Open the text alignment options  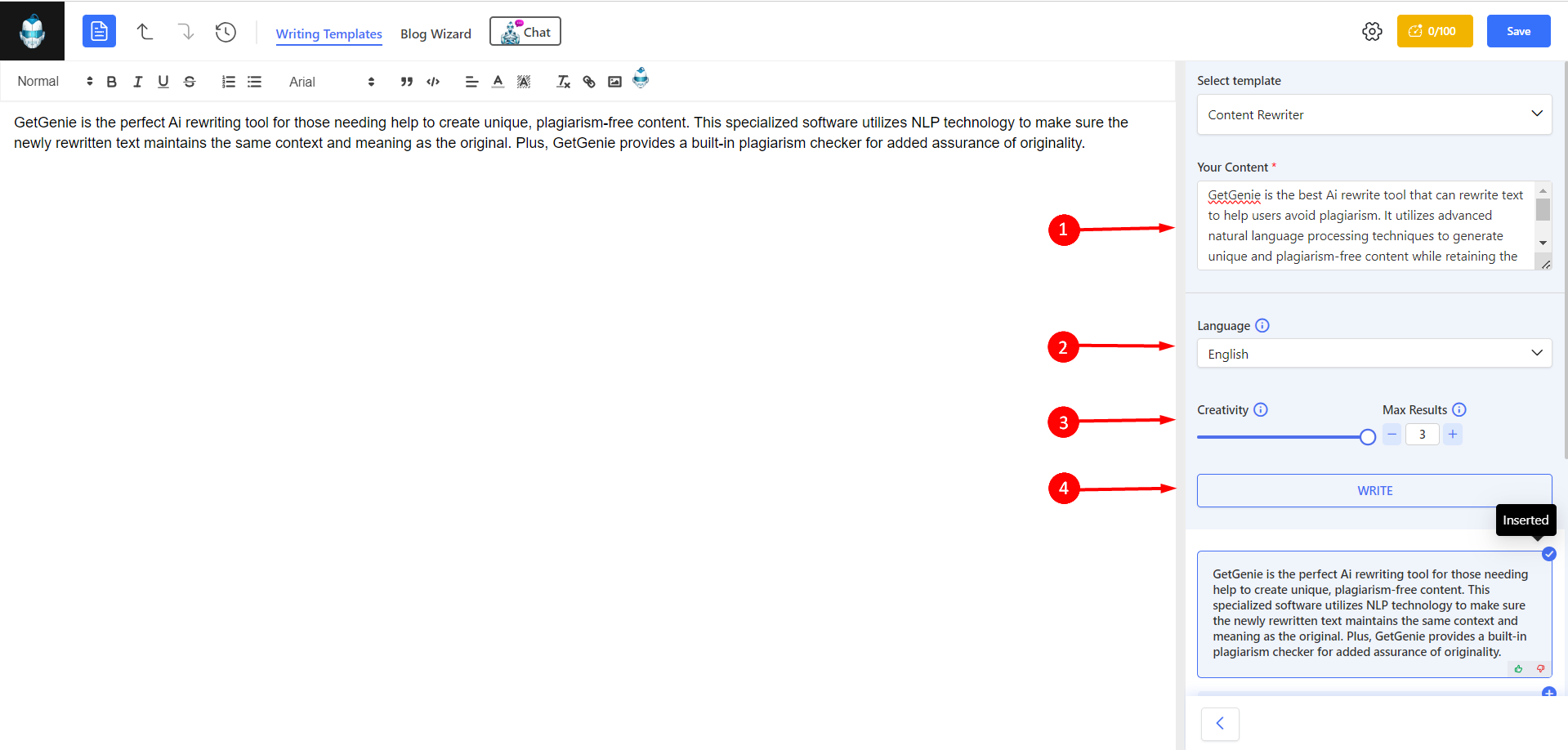pos(471,82)
